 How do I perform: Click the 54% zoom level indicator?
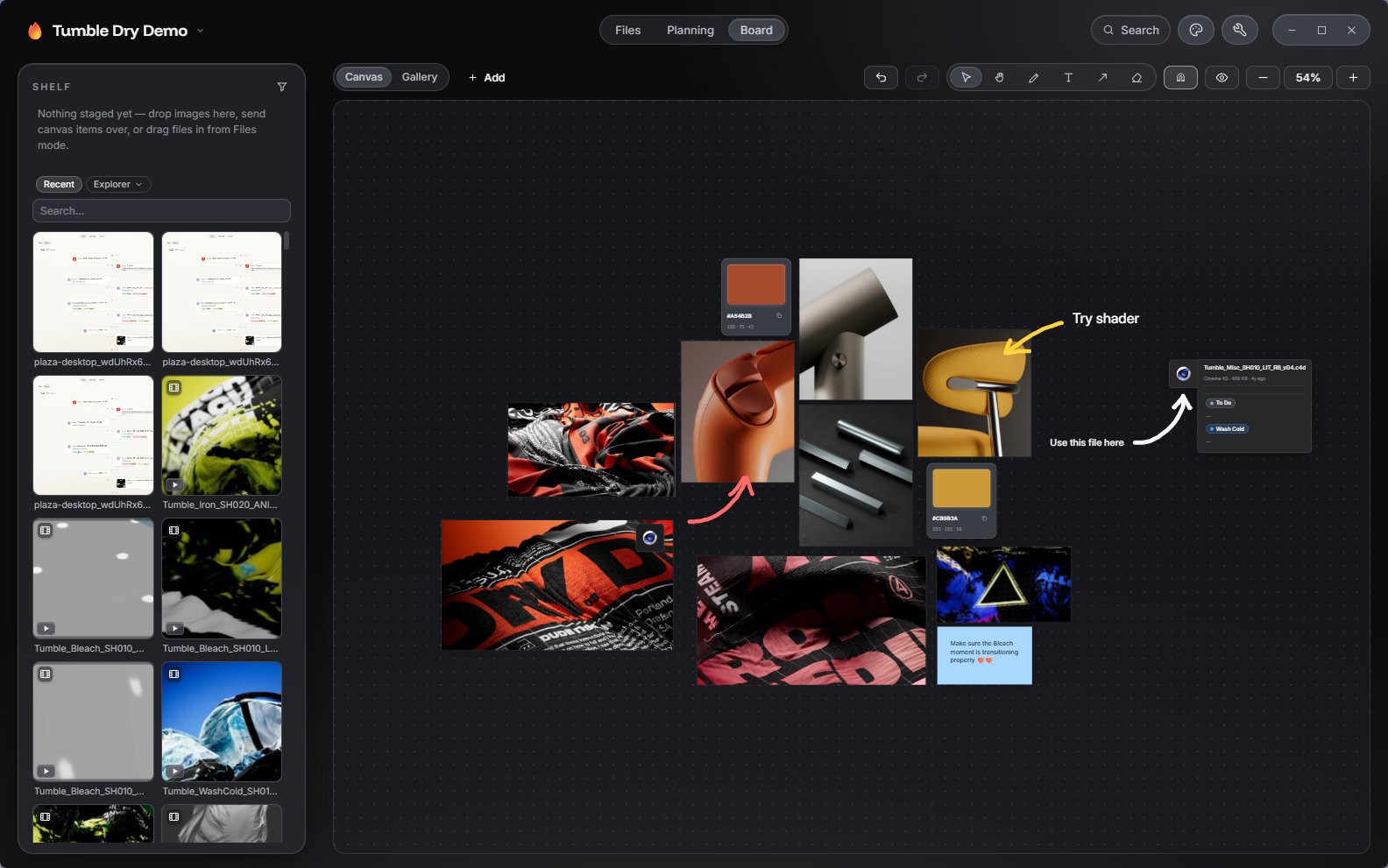click(x=1308, y=77)
